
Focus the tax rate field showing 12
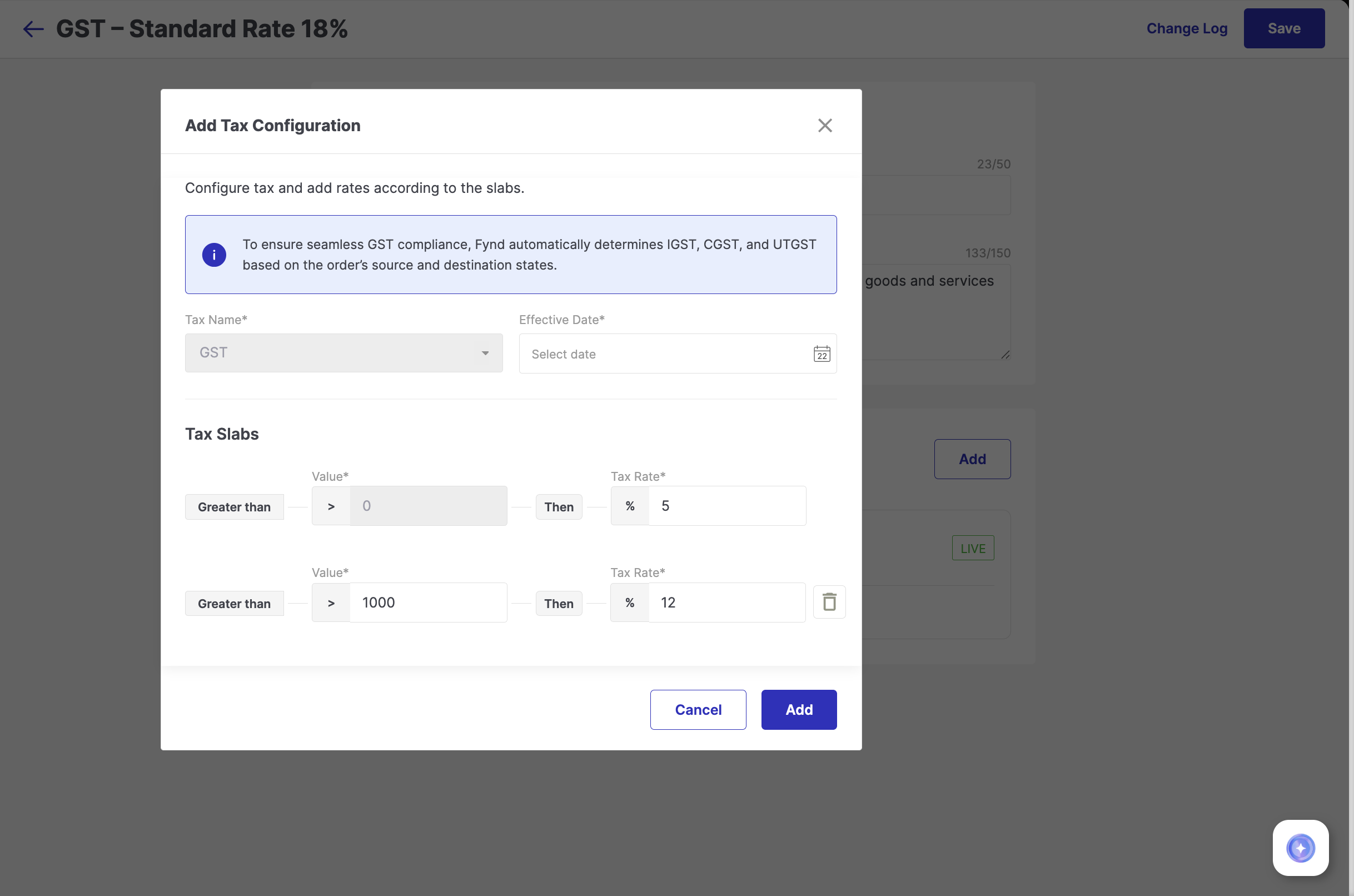pyautogui.click(x=726, y=603)
